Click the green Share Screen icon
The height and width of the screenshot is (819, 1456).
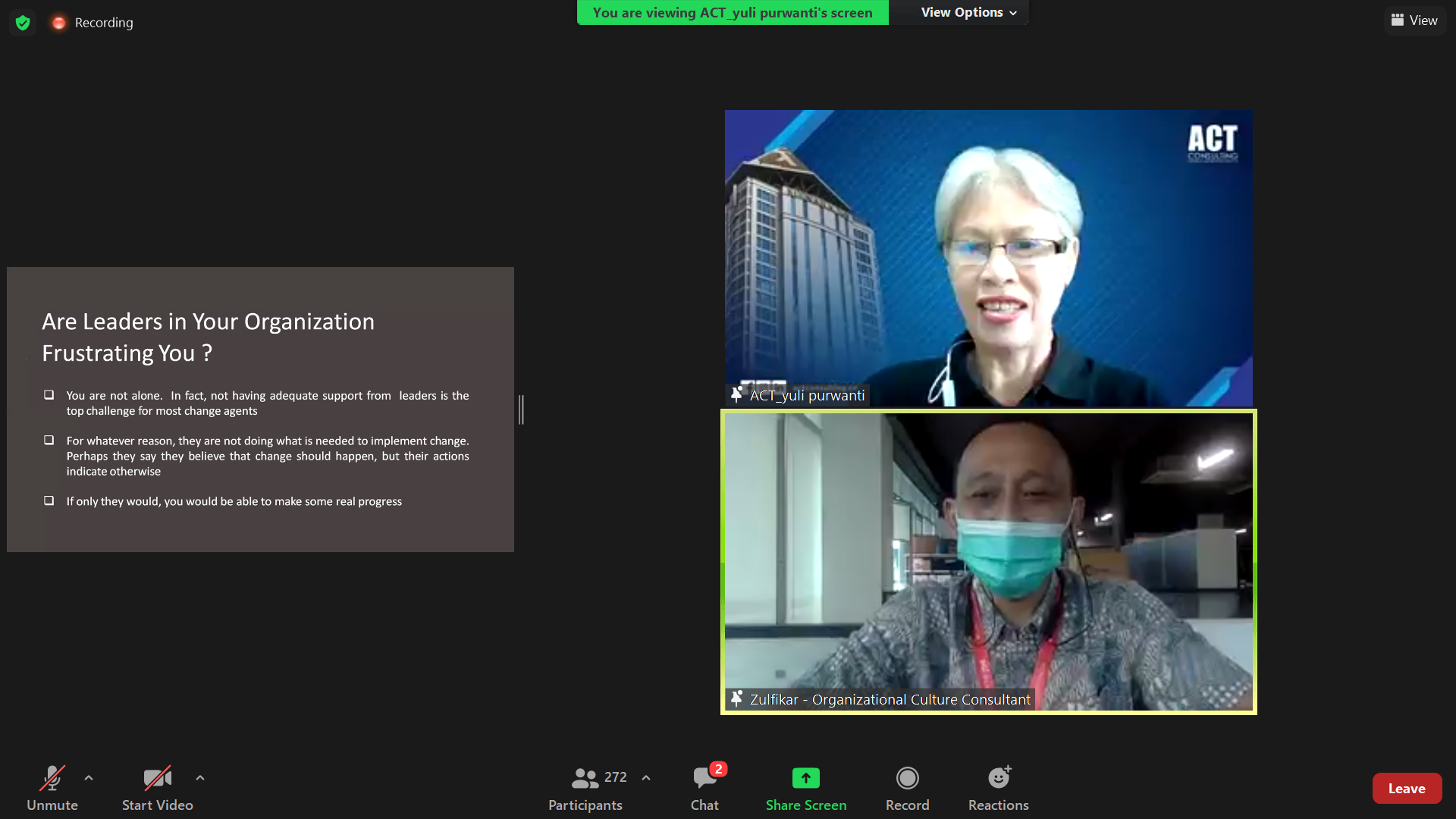tap(805, 778)
